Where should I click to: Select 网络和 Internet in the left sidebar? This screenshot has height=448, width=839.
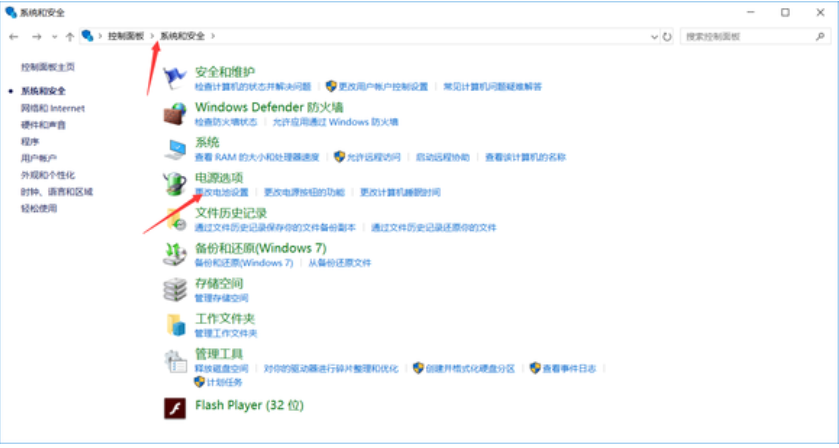[53, 108]
